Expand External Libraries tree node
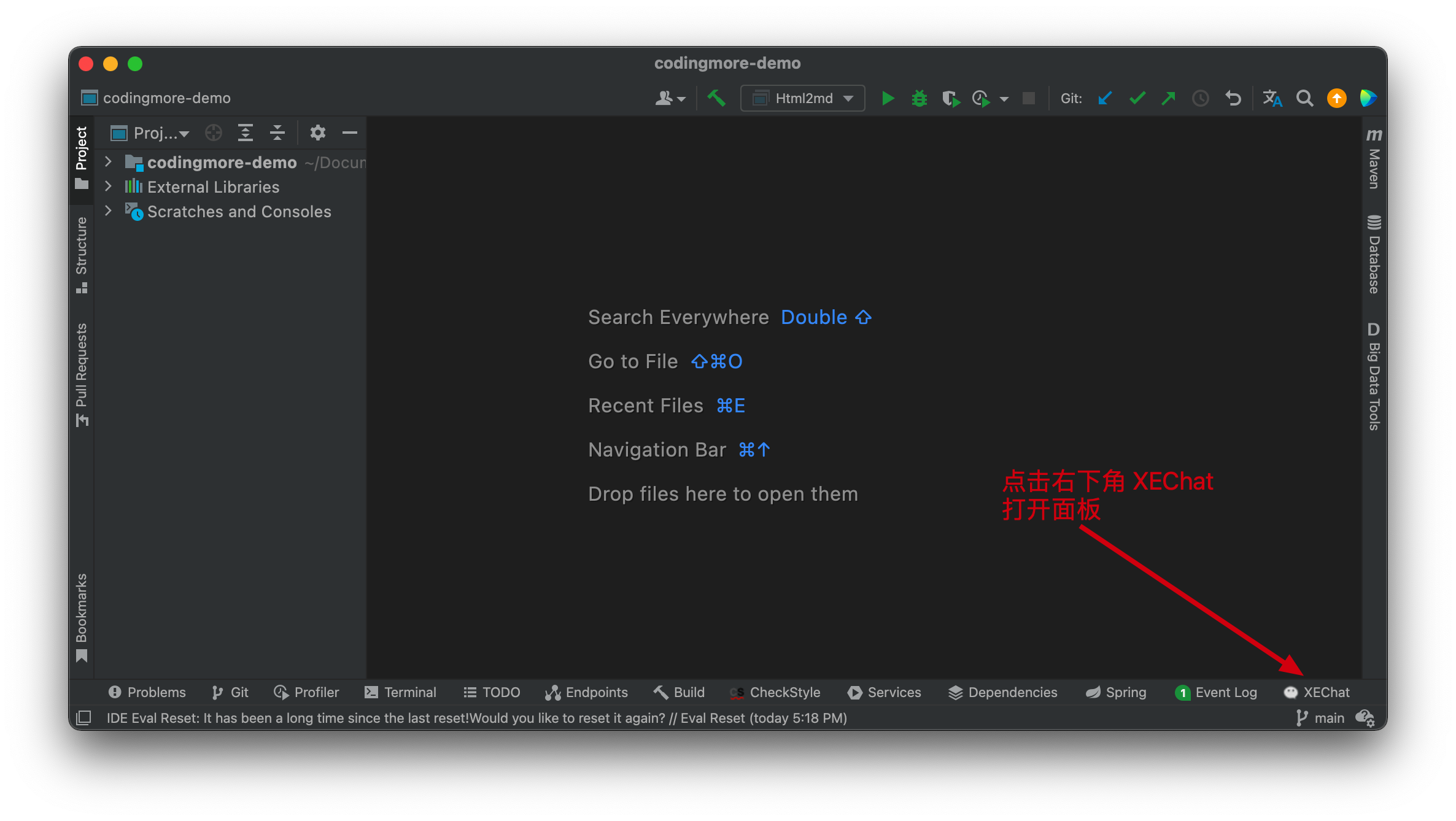Screen dimensions: 1456x821 pyautogui.click(x=108, y=187)
